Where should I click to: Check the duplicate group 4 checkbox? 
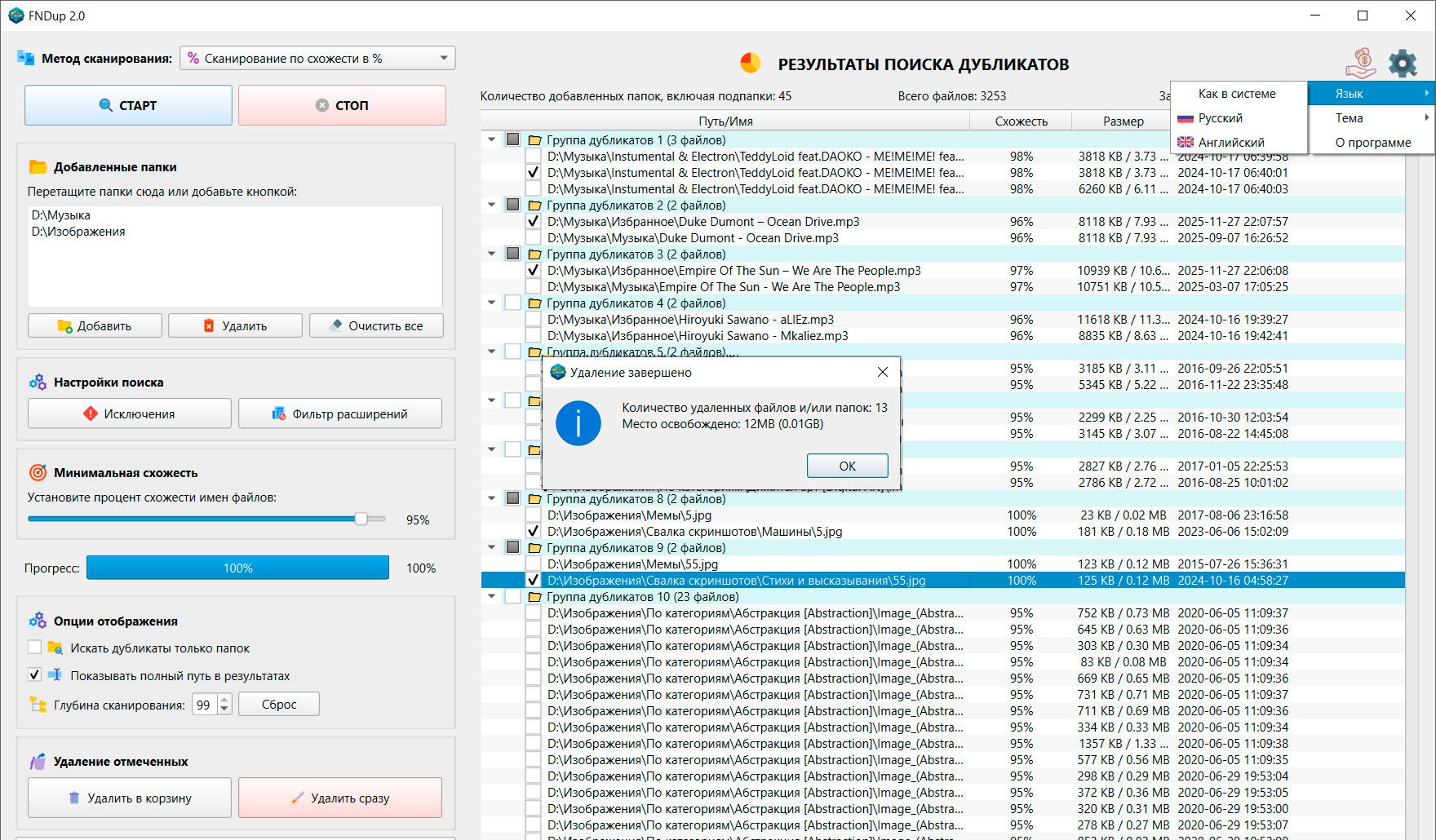click(x=512, y=303)
